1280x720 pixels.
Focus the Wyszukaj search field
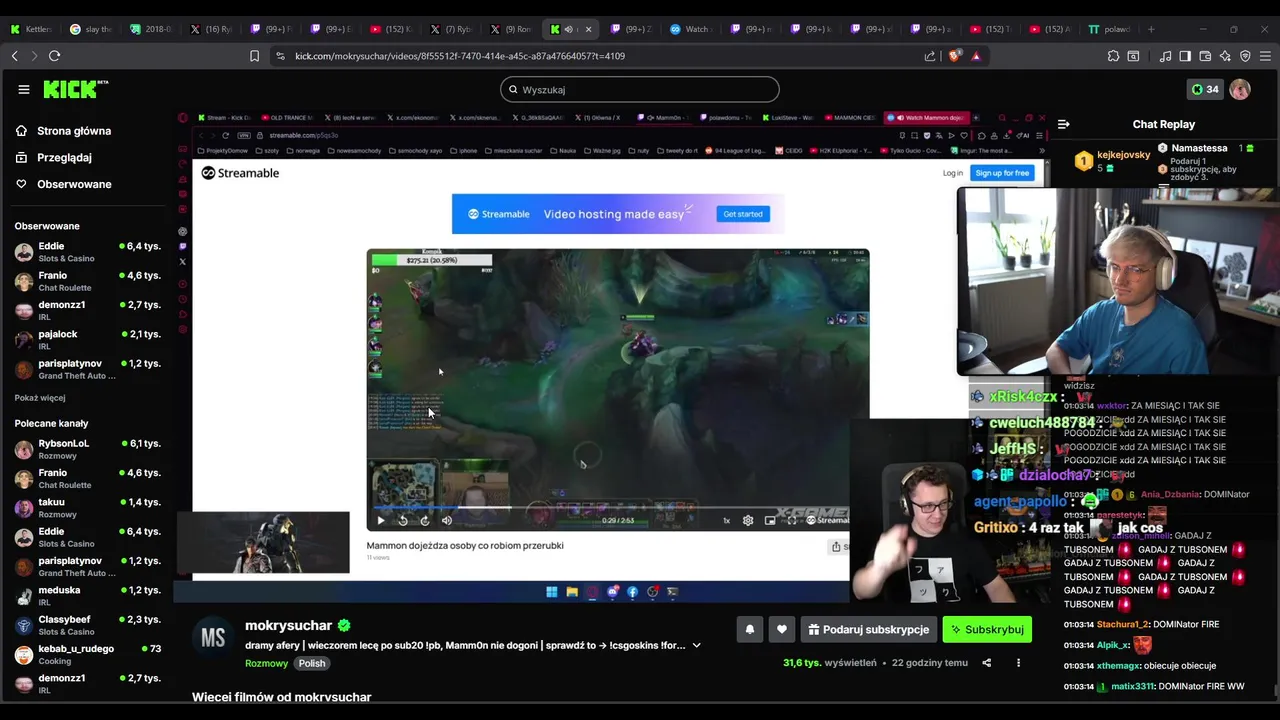(640, 89)
